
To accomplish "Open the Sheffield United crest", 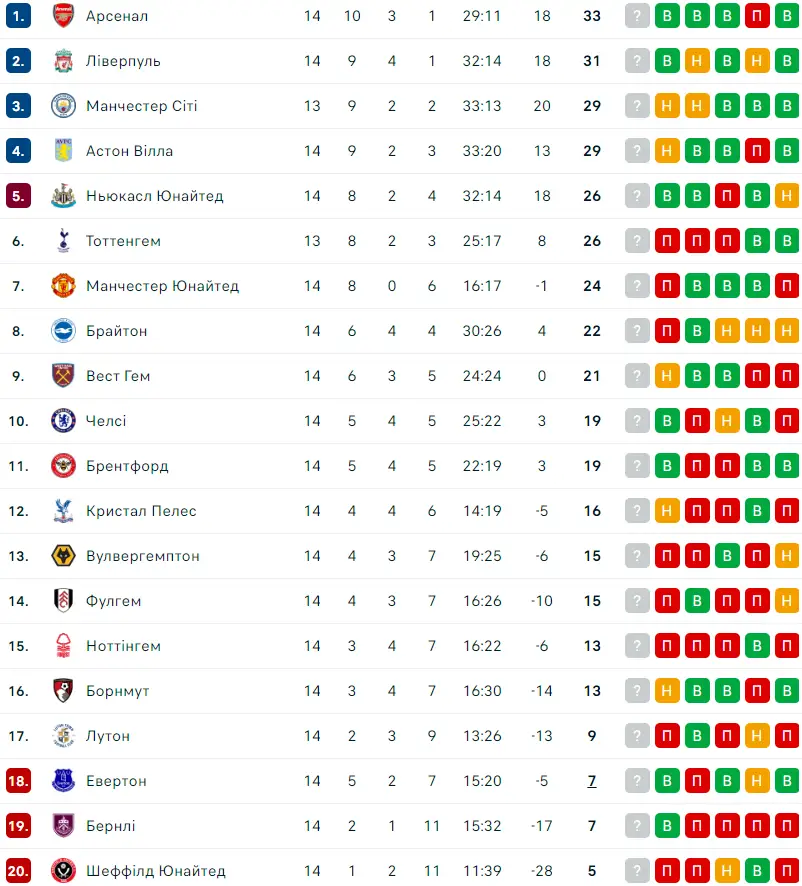I will [x=63, y=871].
